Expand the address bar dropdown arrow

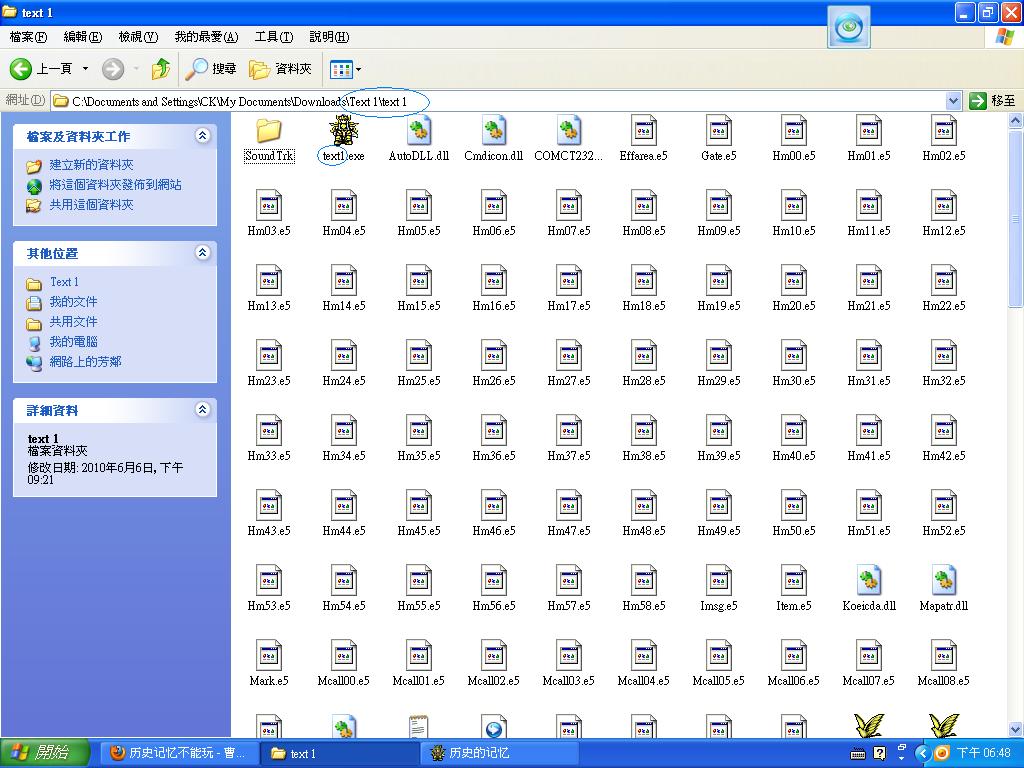[953, 101]
